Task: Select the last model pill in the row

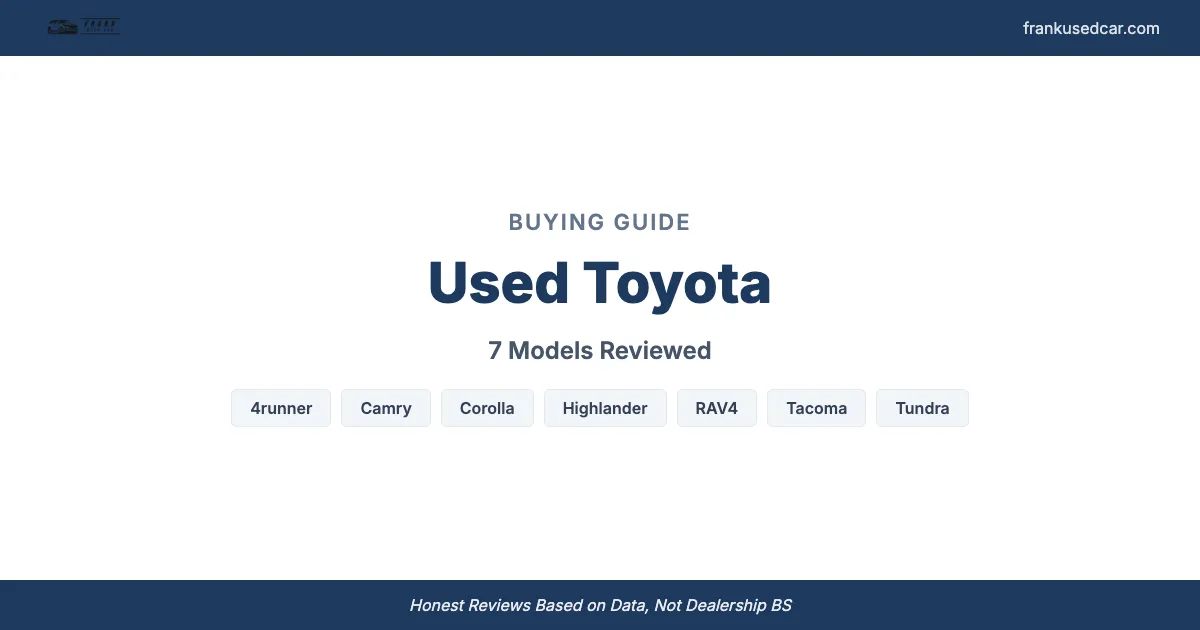Action: point(922,408)
